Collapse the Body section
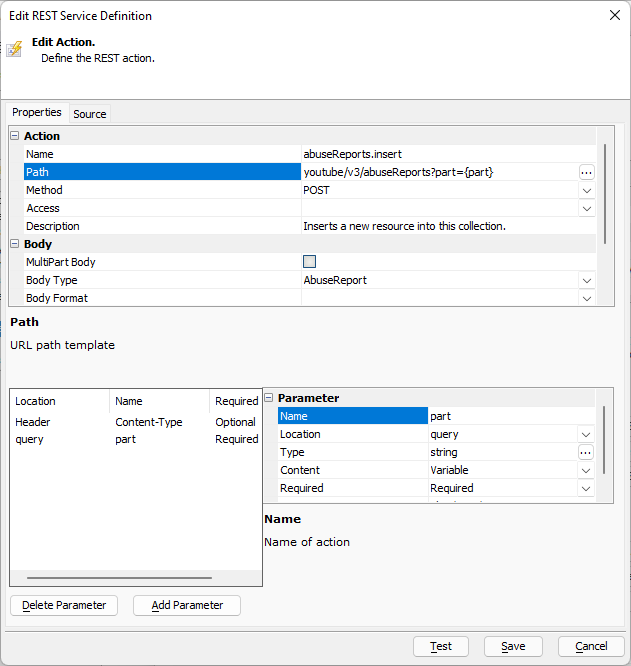Viewport: 631px width, 666px height. pyautogui.click(x=15, y=243)
